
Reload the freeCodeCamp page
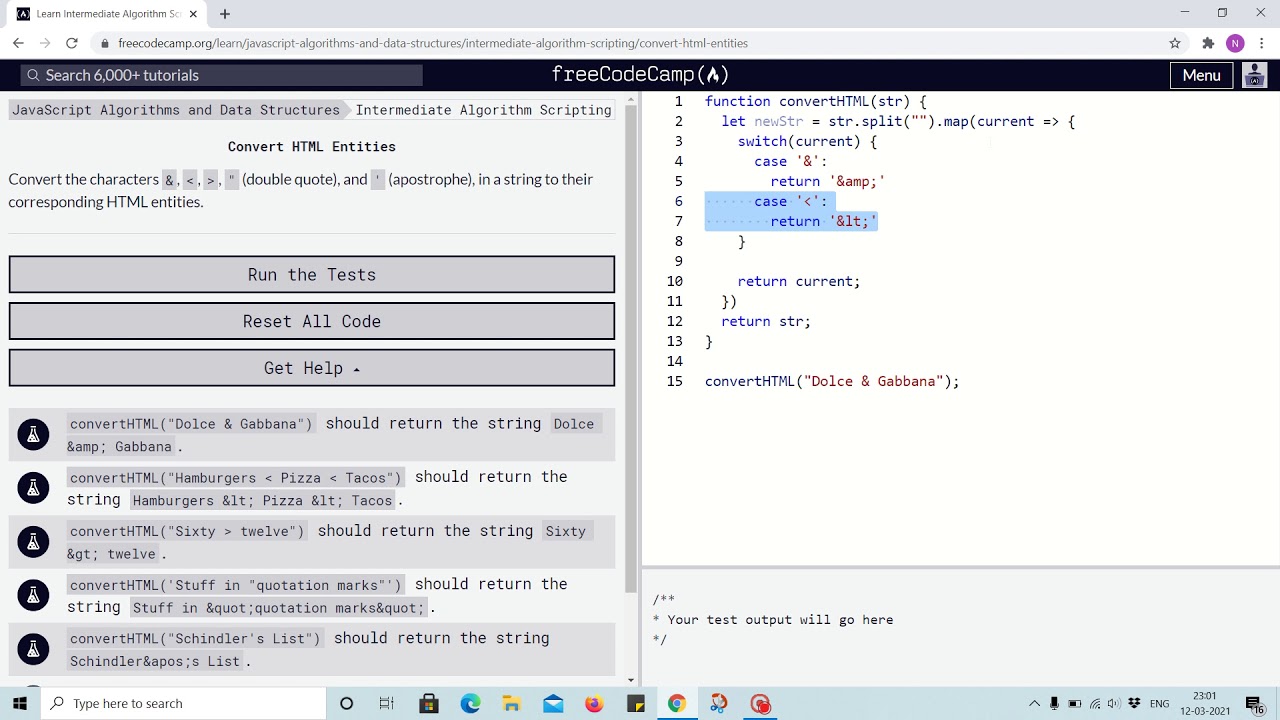(71, 43)
